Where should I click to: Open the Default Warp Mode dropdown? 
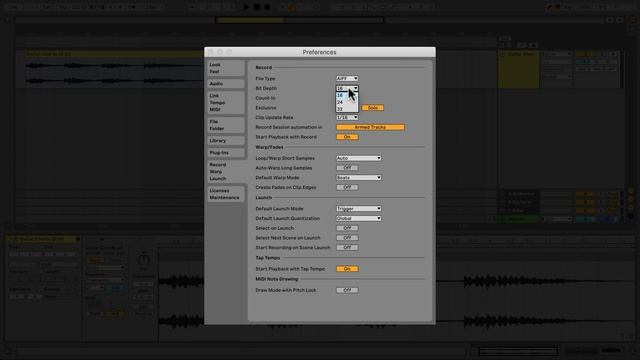pos(358,178)
